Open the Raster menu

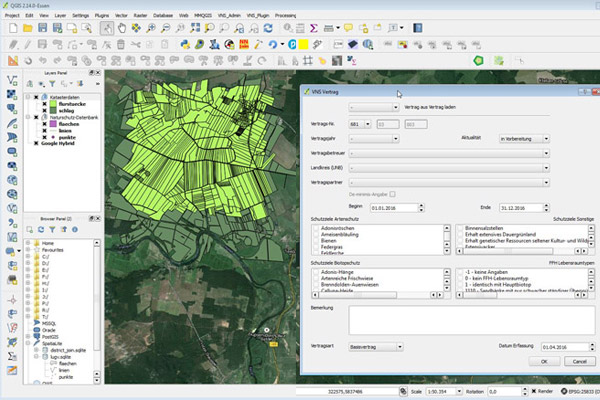pyautogui.click(x=140, y=15)
